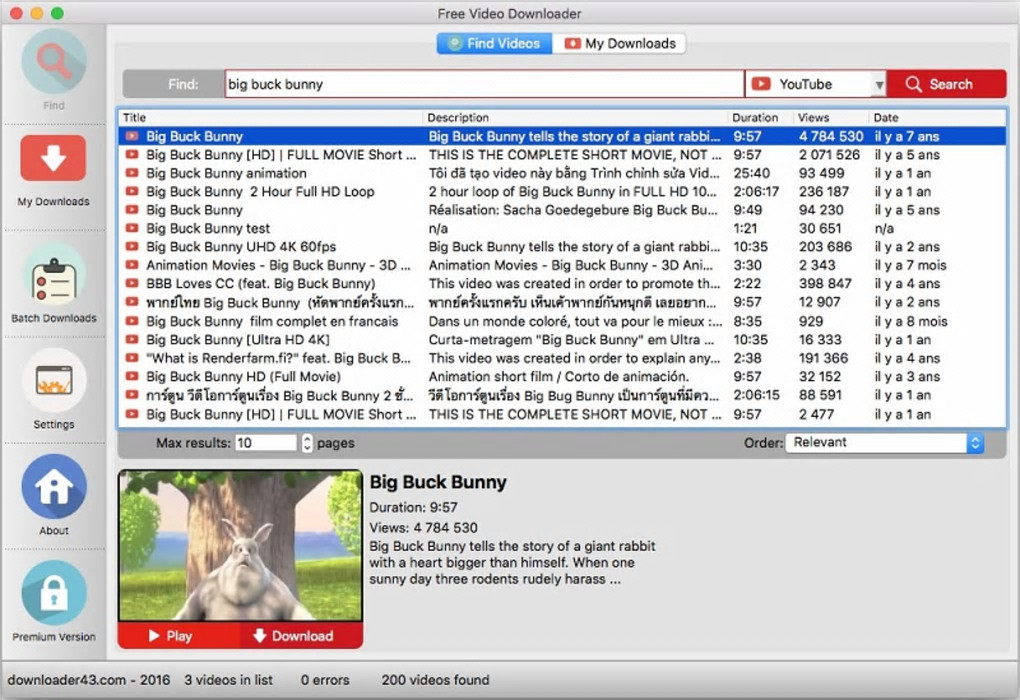This screenshot has width=1020, height=700.
Task: Click the 2:06:15 duration cell
Action: tap(756, 396)
